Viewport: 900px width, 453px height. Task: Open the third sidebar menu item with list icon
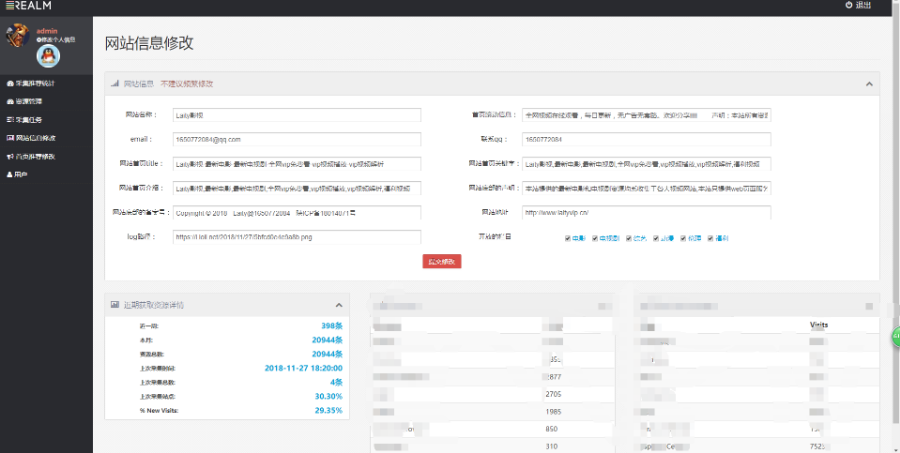point(30,120)
